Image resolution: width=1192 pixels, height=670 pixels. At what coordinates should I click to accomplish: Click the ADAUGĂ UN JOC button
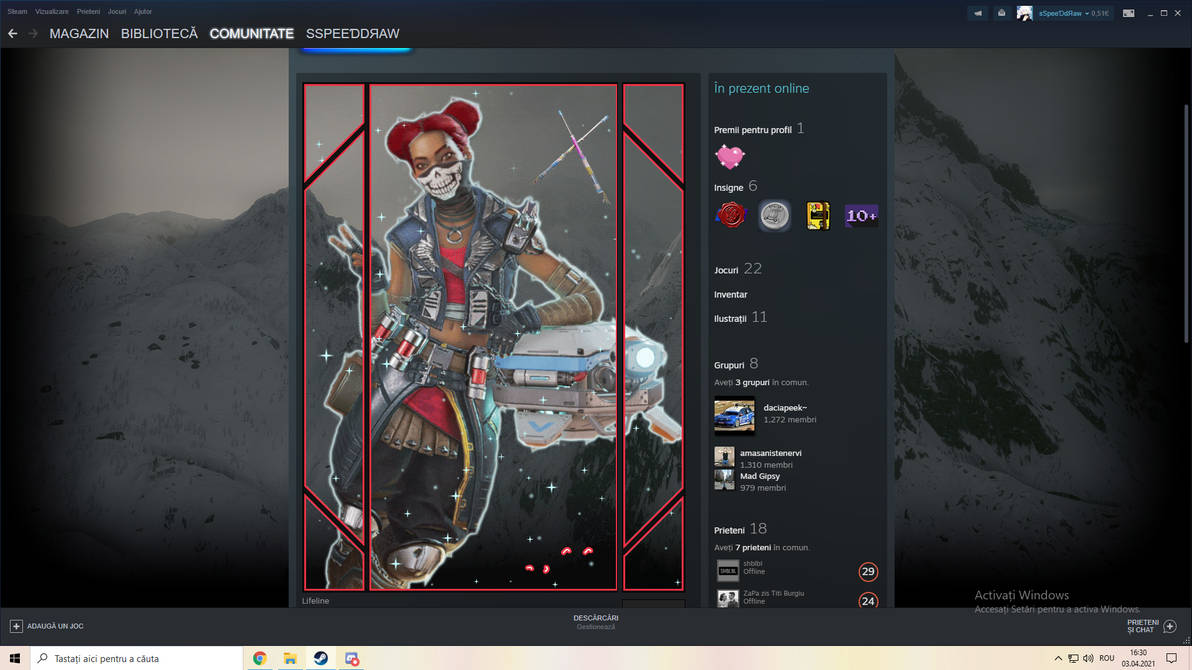point(47,625)
